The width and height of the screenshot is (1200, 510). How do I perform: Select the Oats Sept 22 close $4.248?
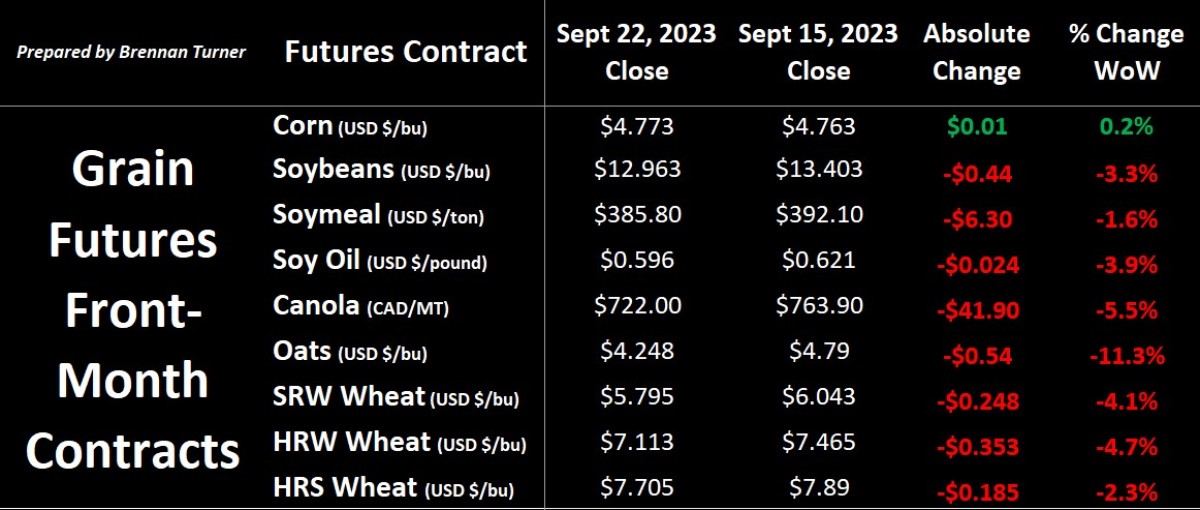point(638,351)
